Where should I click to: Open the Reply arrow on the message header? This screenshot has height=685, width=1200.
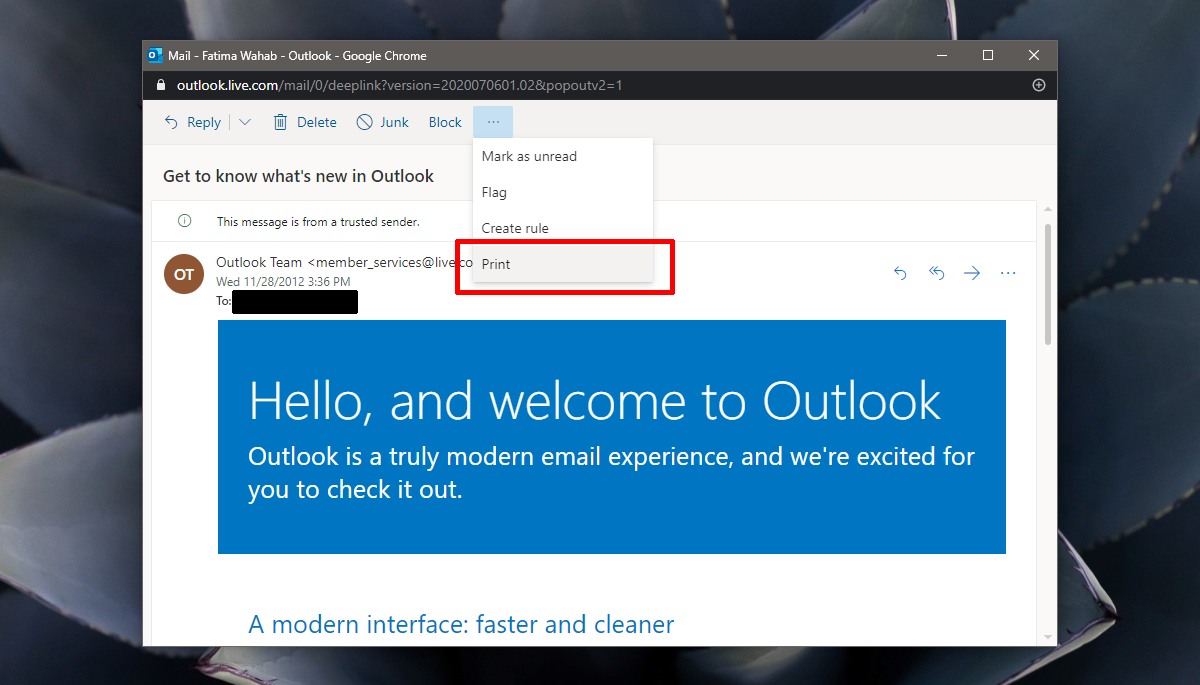(x=900, y=272)
